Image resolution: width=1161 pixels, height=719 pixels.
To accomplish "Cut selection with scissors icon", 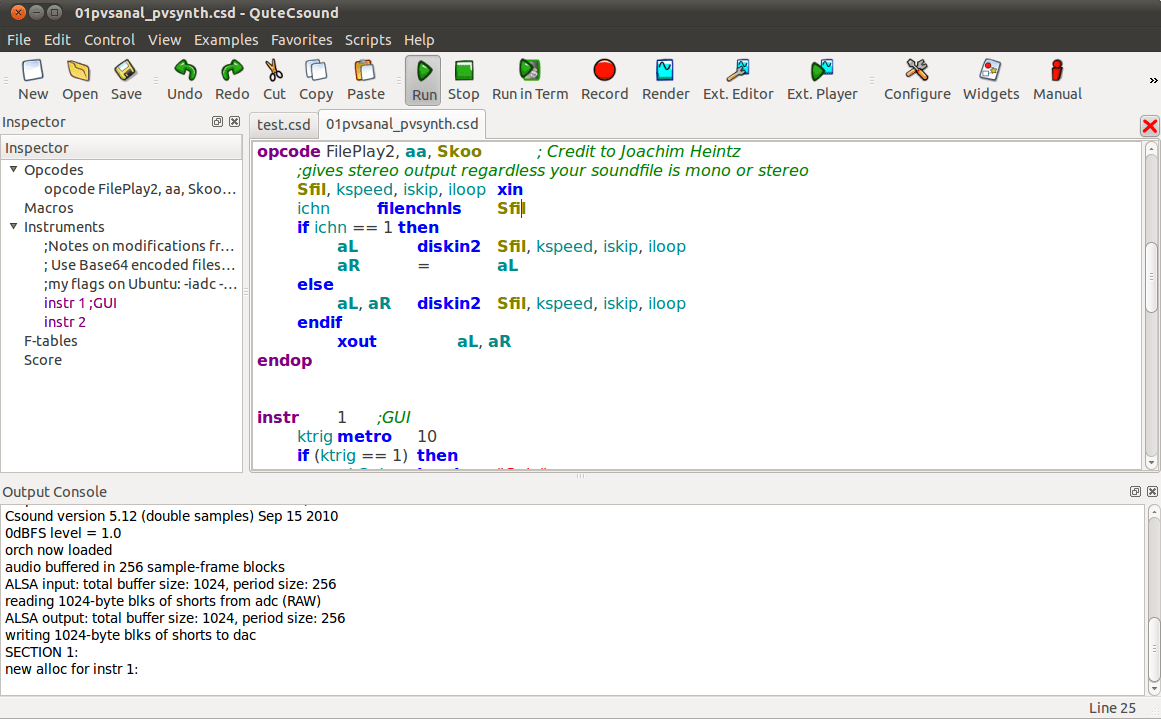I will pos(274,80).
